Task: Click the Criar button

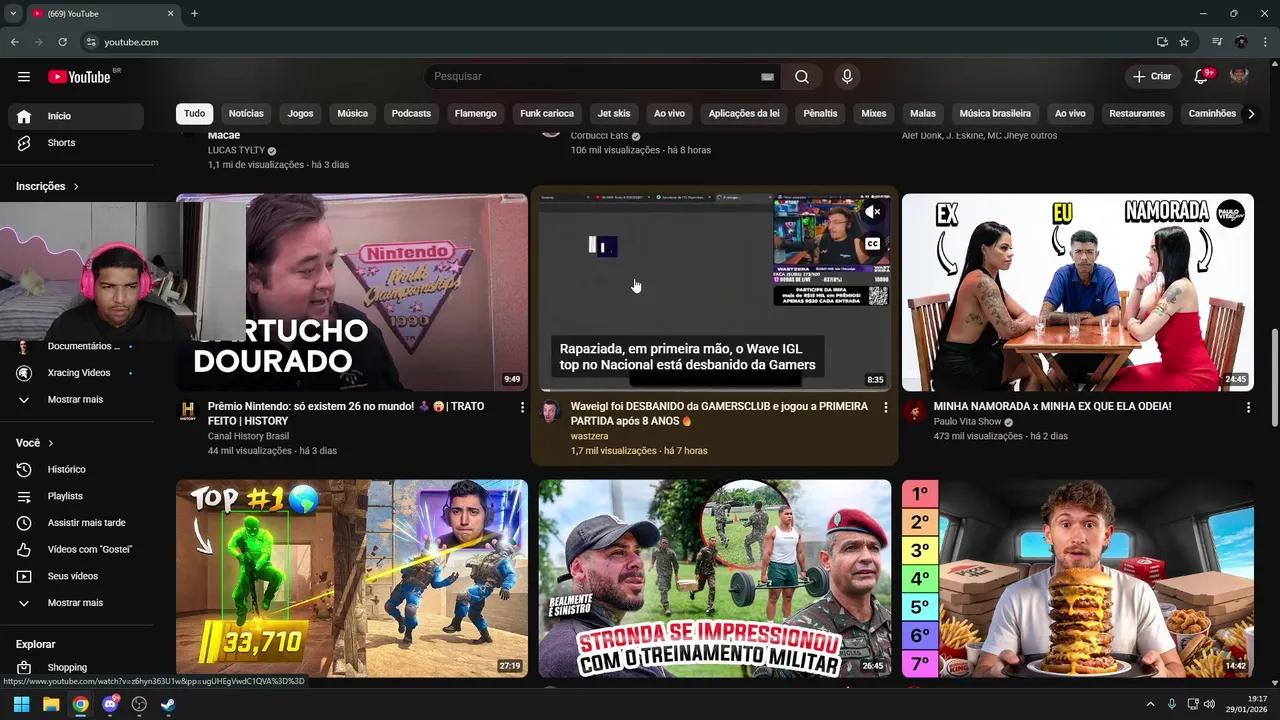Action: point(1152,77)
